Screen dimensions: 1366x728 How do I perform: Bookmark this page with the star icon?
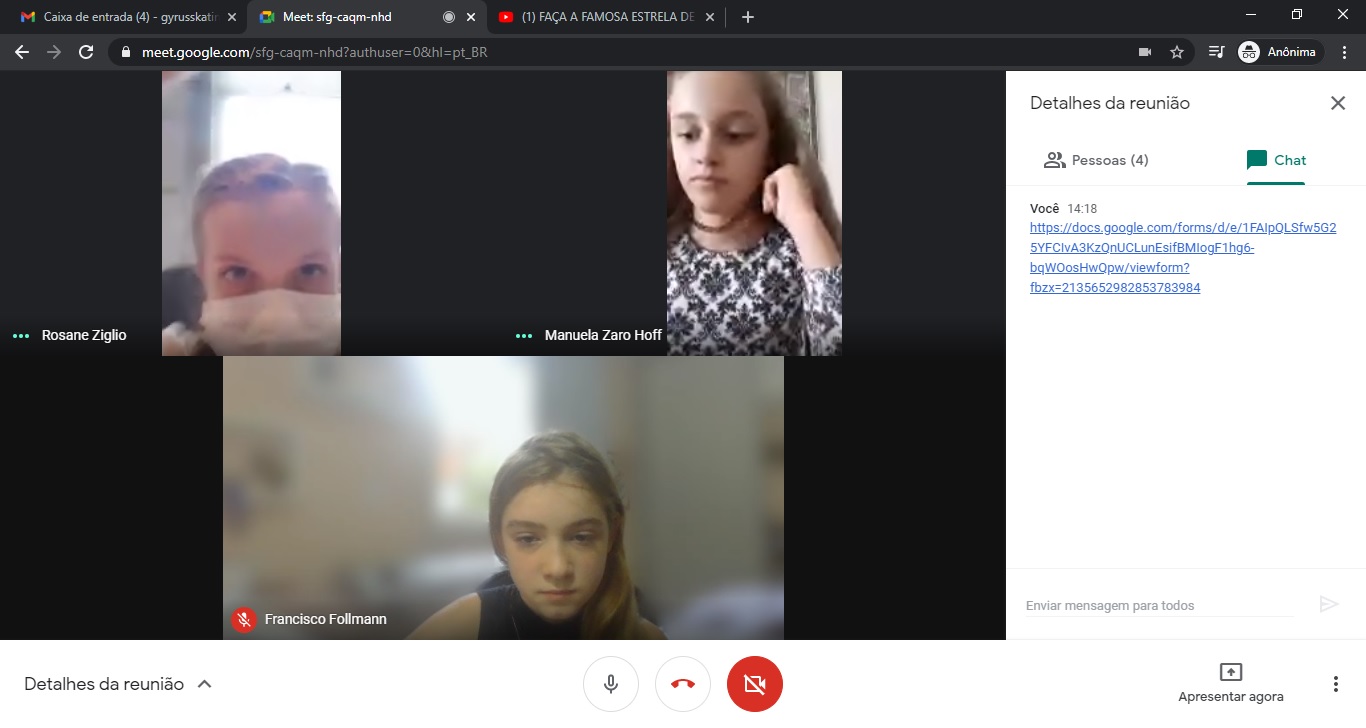point(1177,52)
